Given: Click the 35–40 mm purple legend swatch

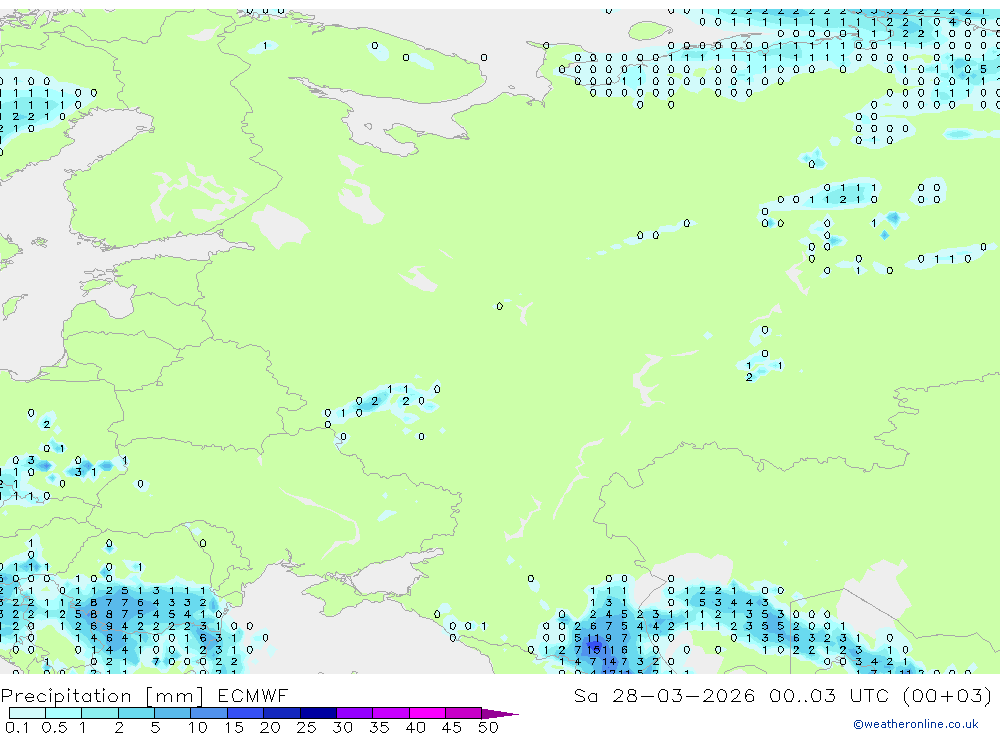Looking at the screenshot, I should pyautogui.click(x=390, y=713).
